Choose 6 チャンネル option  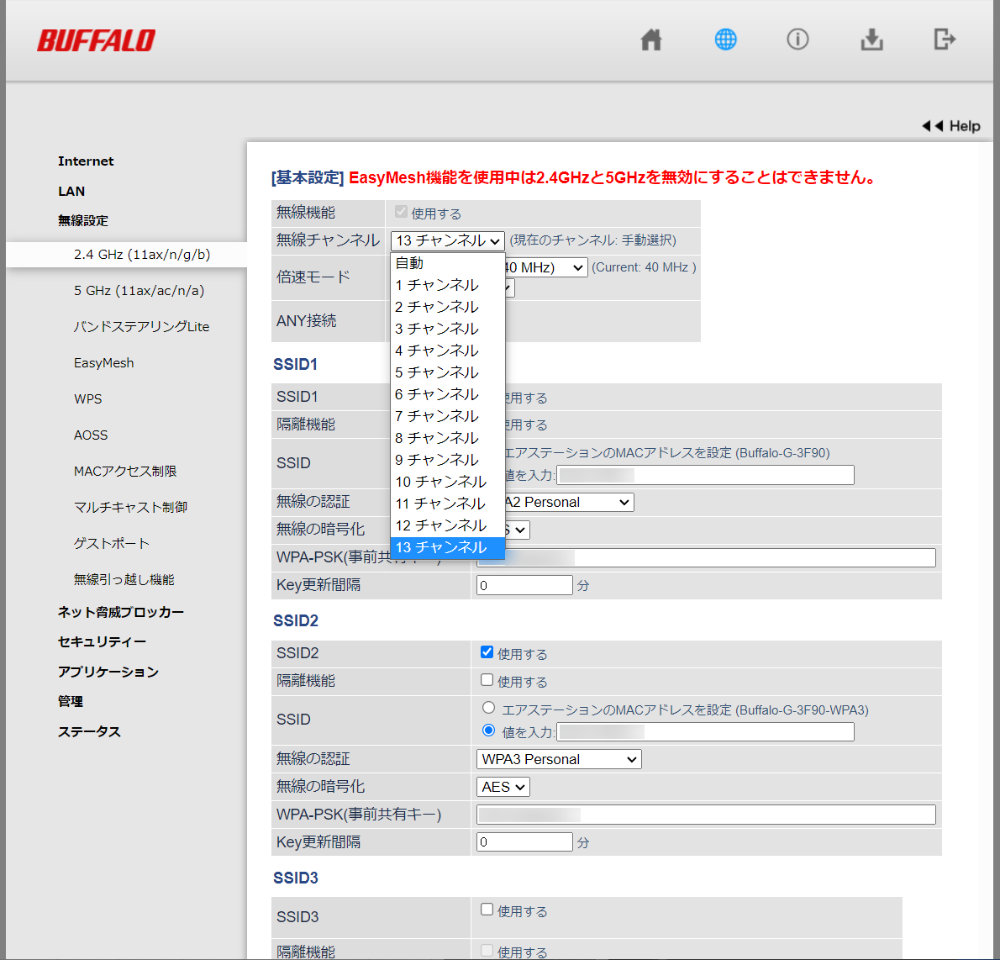click(x=447, y=394)
